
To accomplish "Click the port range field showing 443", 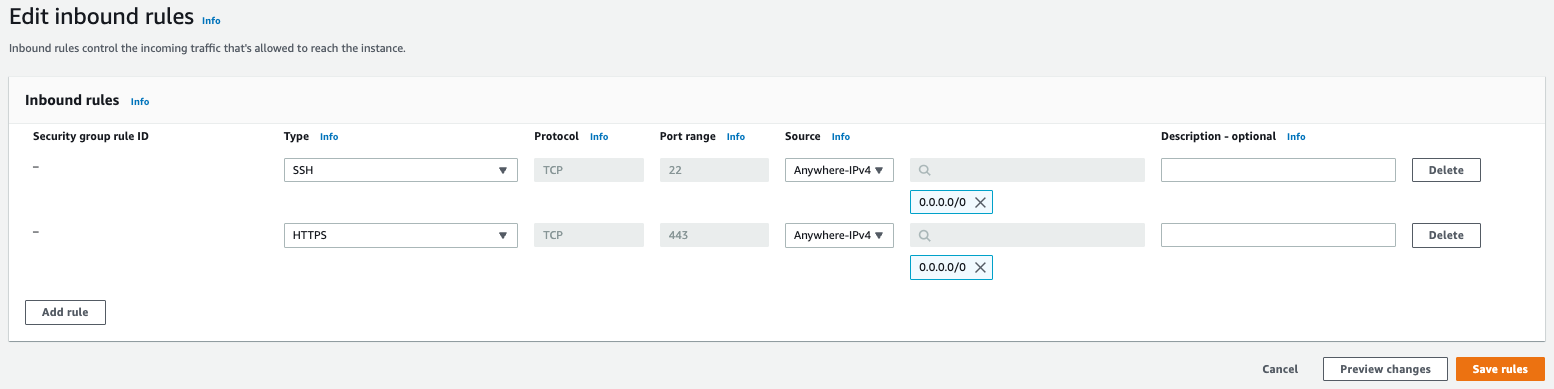I will coord(714,235).
